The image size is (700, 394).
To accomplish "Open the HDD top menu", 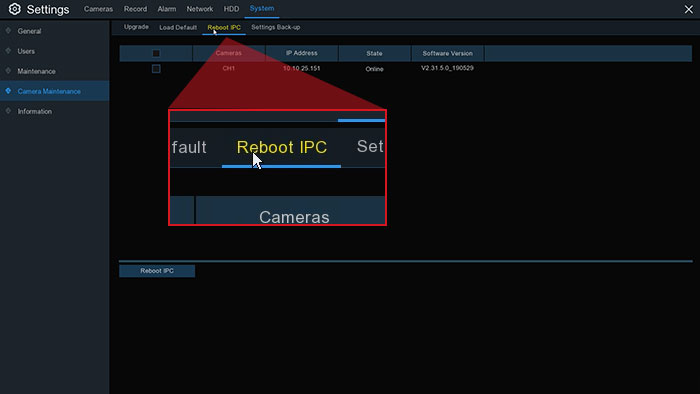I will click(x=231, y=9).
